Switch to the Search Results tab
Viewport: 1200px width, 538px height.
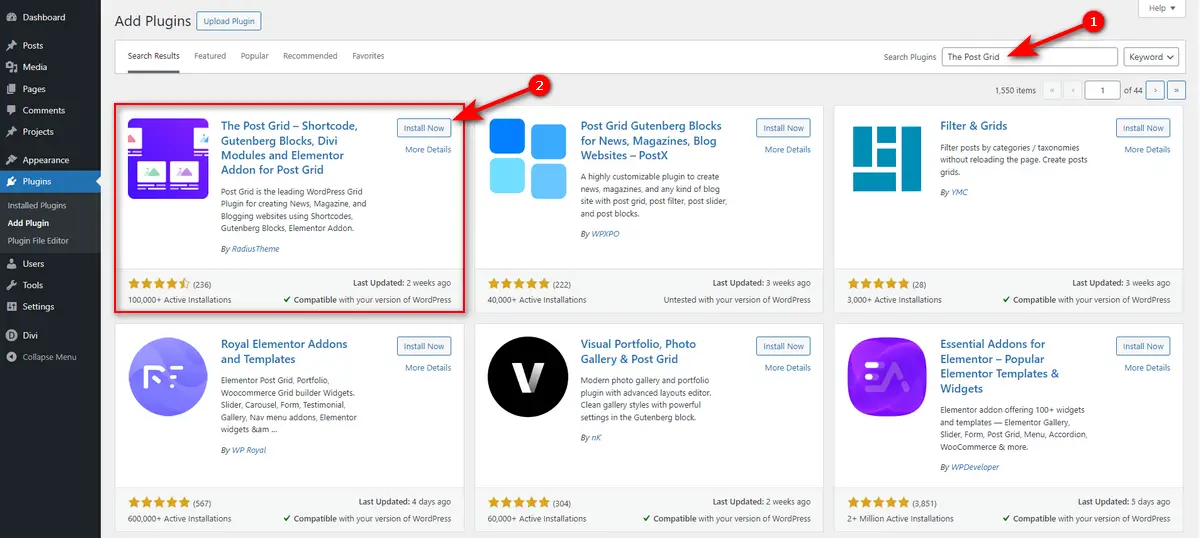(154, 56)
